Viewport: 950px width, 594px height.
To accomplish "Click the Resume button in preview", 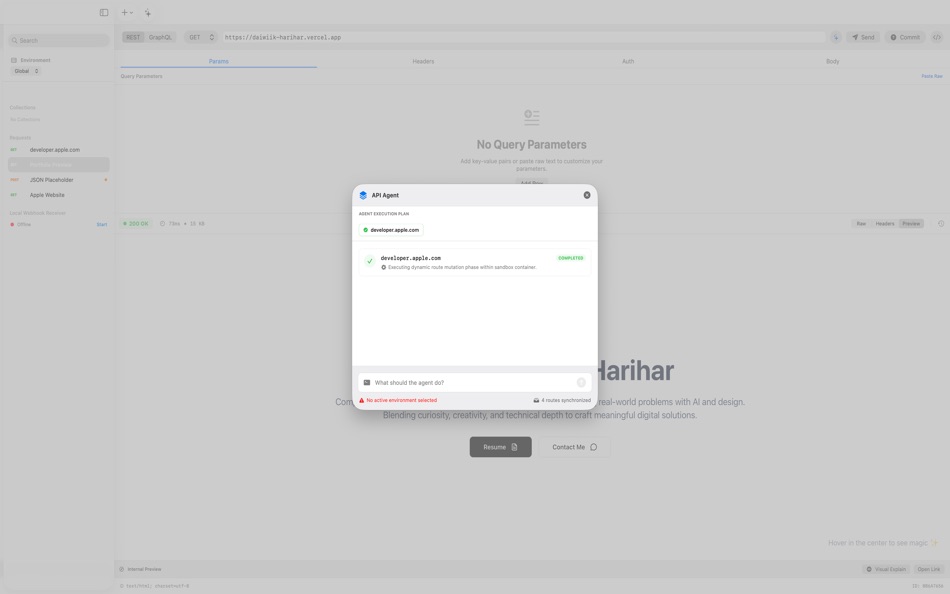I will point(500,447).
